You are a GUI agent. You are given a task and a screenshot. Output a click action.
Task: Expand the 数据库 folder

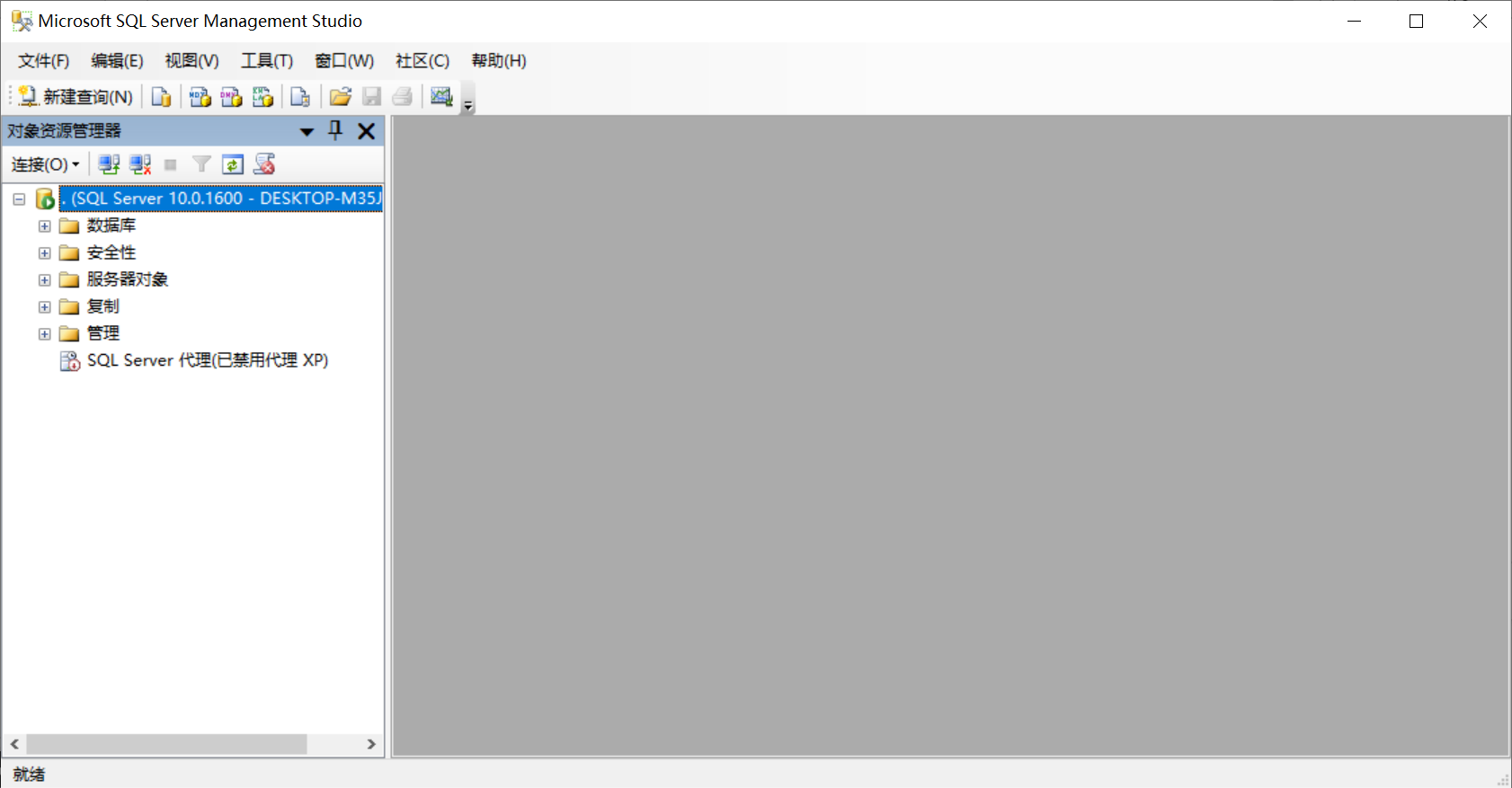coord(44,226)
